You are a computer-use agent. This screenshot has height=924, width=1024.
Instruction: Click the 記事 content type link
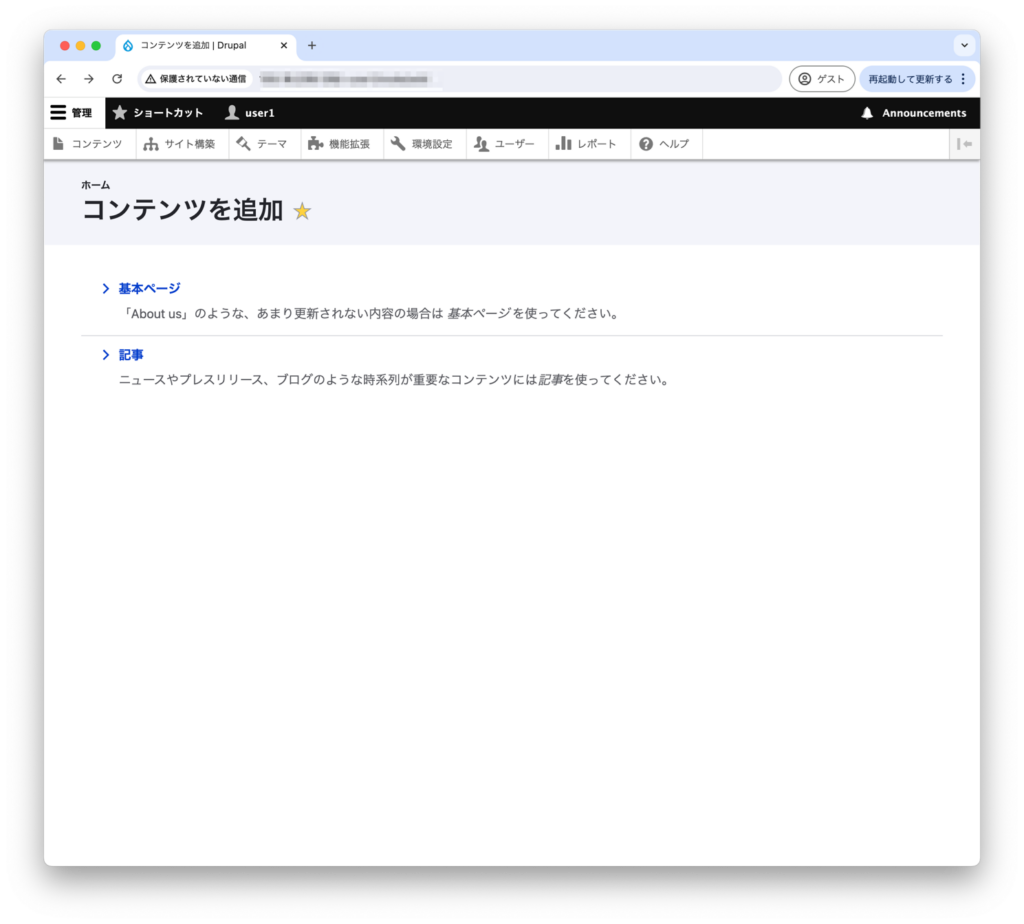coord(131,355)
